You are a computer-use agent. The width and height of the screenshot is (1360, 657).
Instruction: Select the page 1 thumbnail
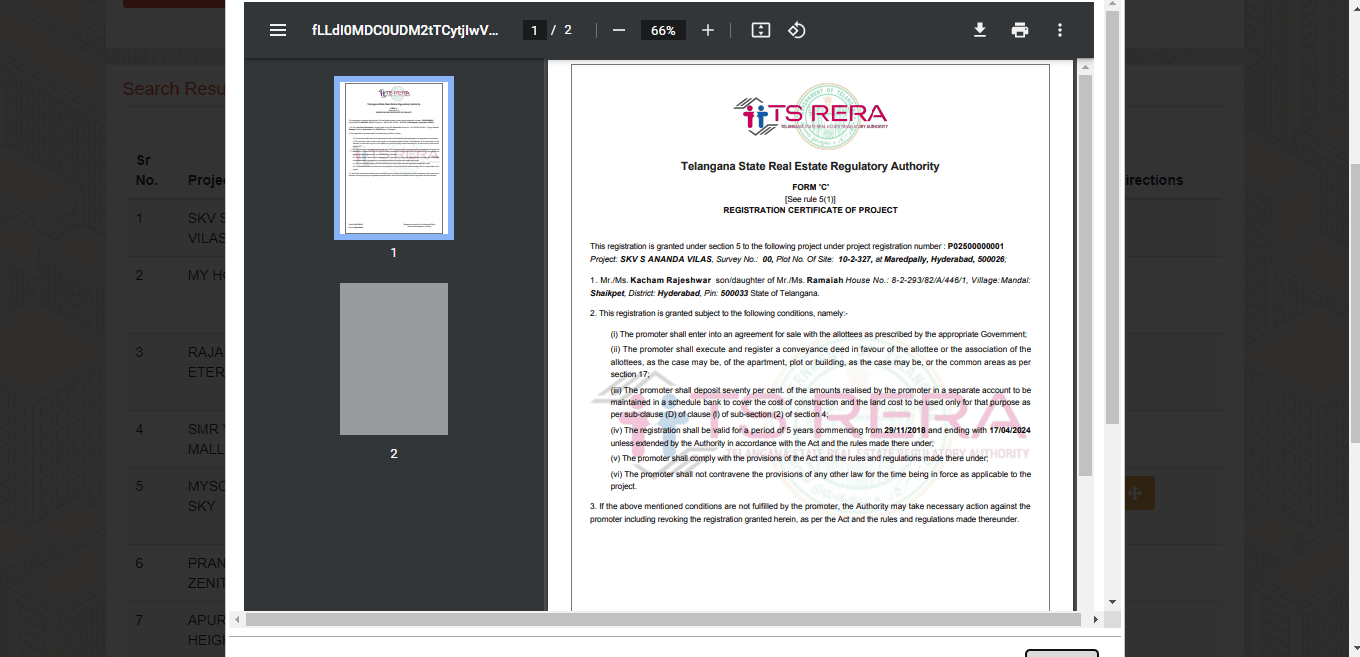click(393, 158)
